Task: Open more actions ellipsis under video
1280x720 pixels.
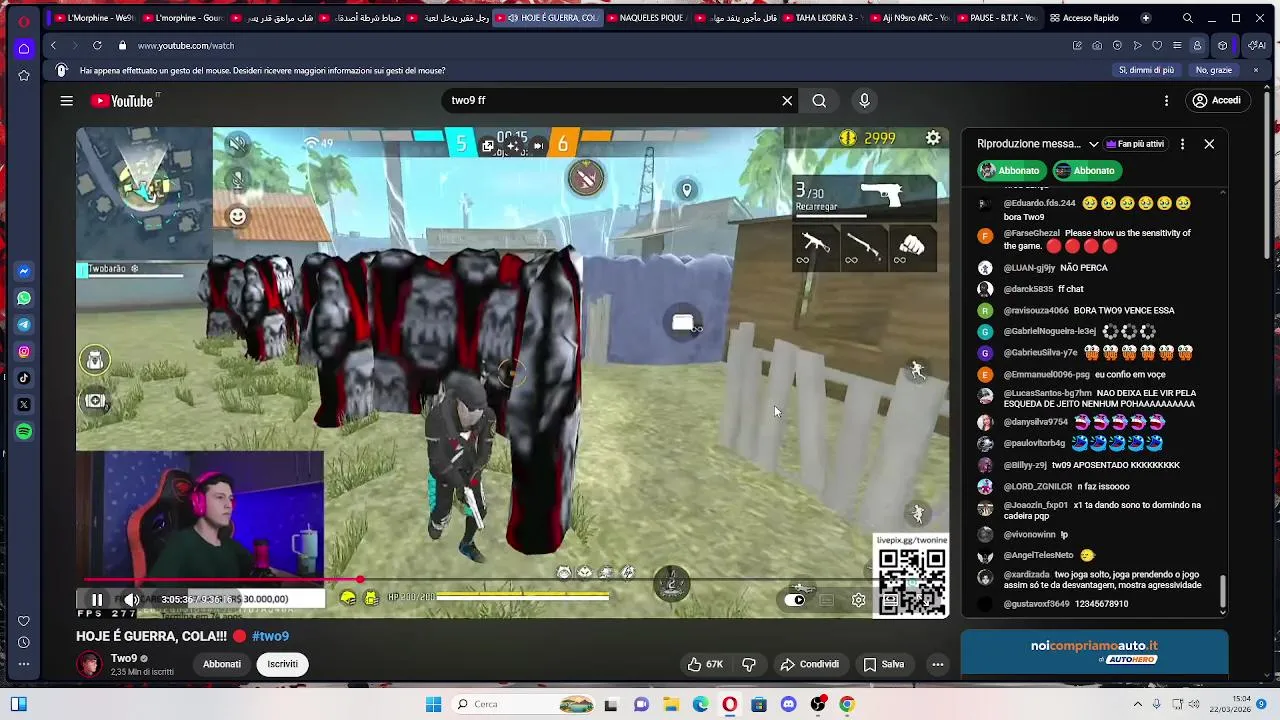Action: click(937, 664)
